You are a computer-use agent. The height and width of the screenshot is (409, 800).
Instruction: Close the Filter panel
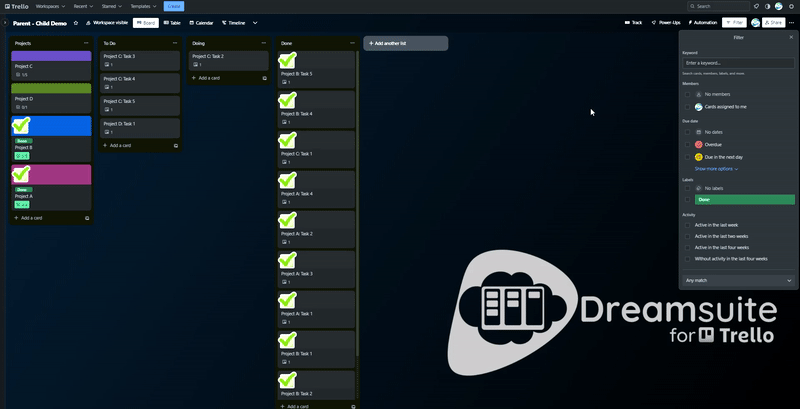tap(791, 38)
